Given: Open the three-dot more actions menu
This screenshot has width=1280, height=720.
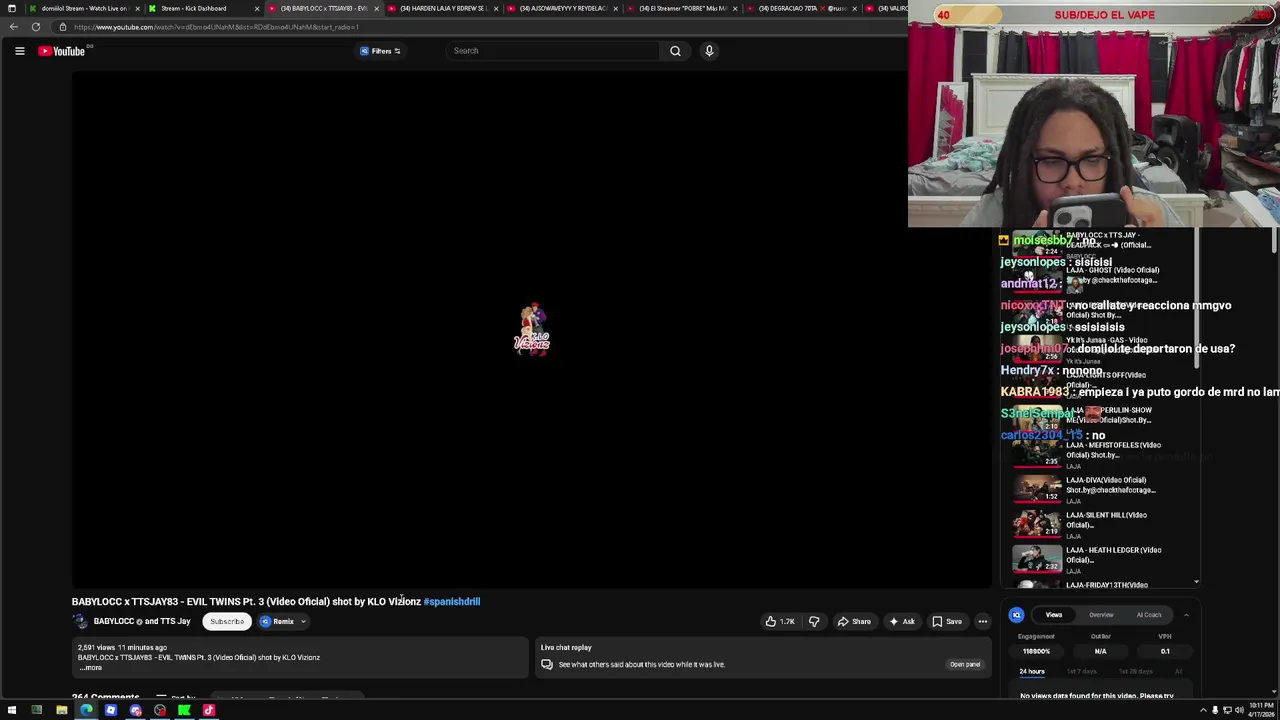Looking at the screenshot, I should [x=982, y=621].
